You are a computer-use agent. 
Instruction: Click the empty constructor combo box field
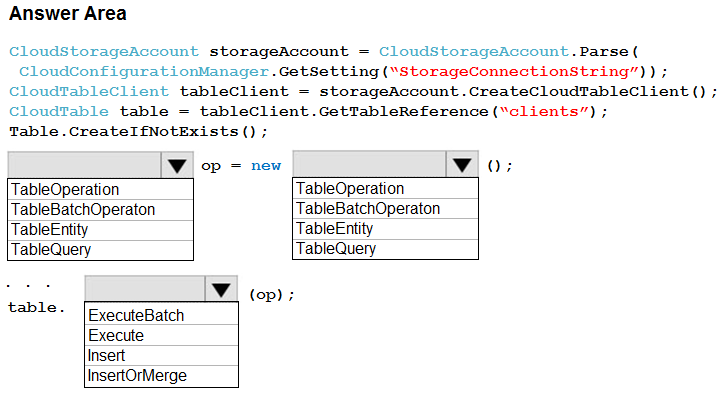[370, 164]
